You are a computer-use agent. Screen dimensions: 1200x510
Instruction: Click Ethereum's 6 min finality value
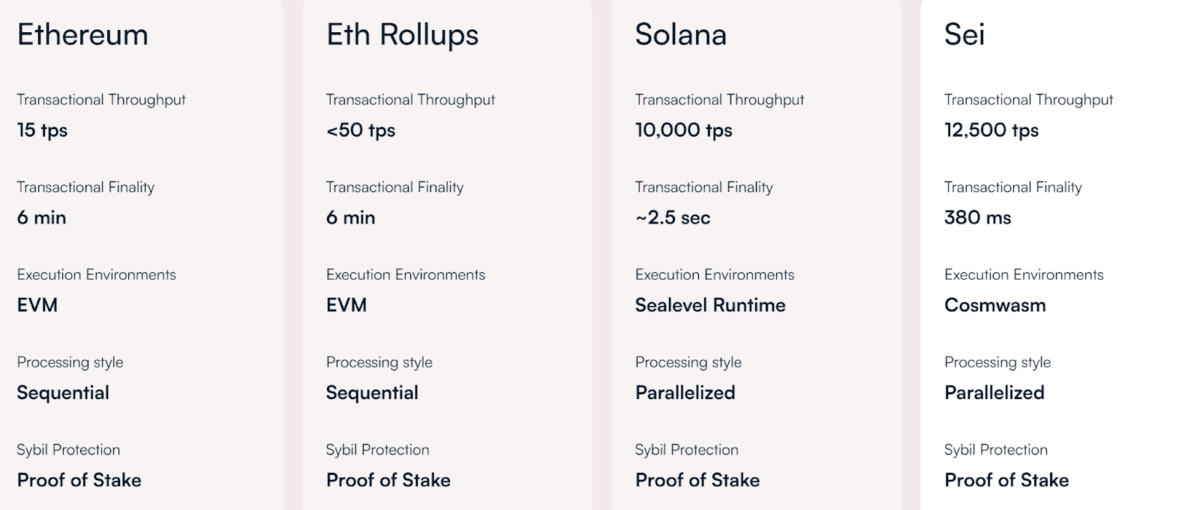(x=41, y=218)
